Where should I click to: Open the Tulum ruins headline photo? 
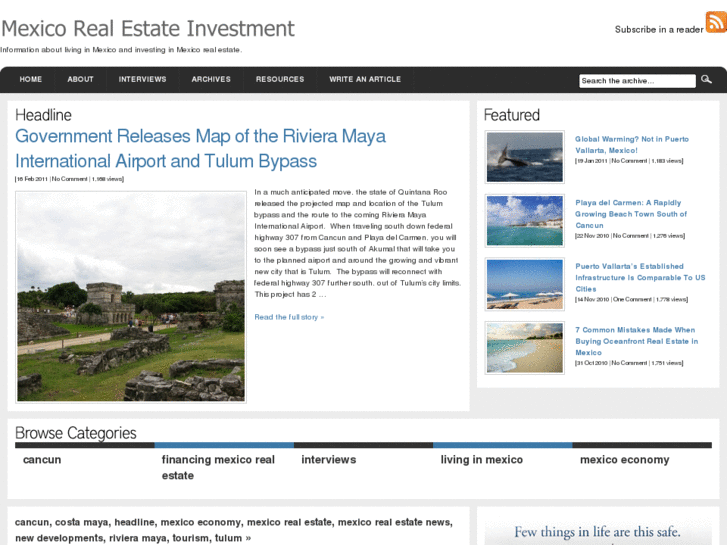tap(131, 297)
